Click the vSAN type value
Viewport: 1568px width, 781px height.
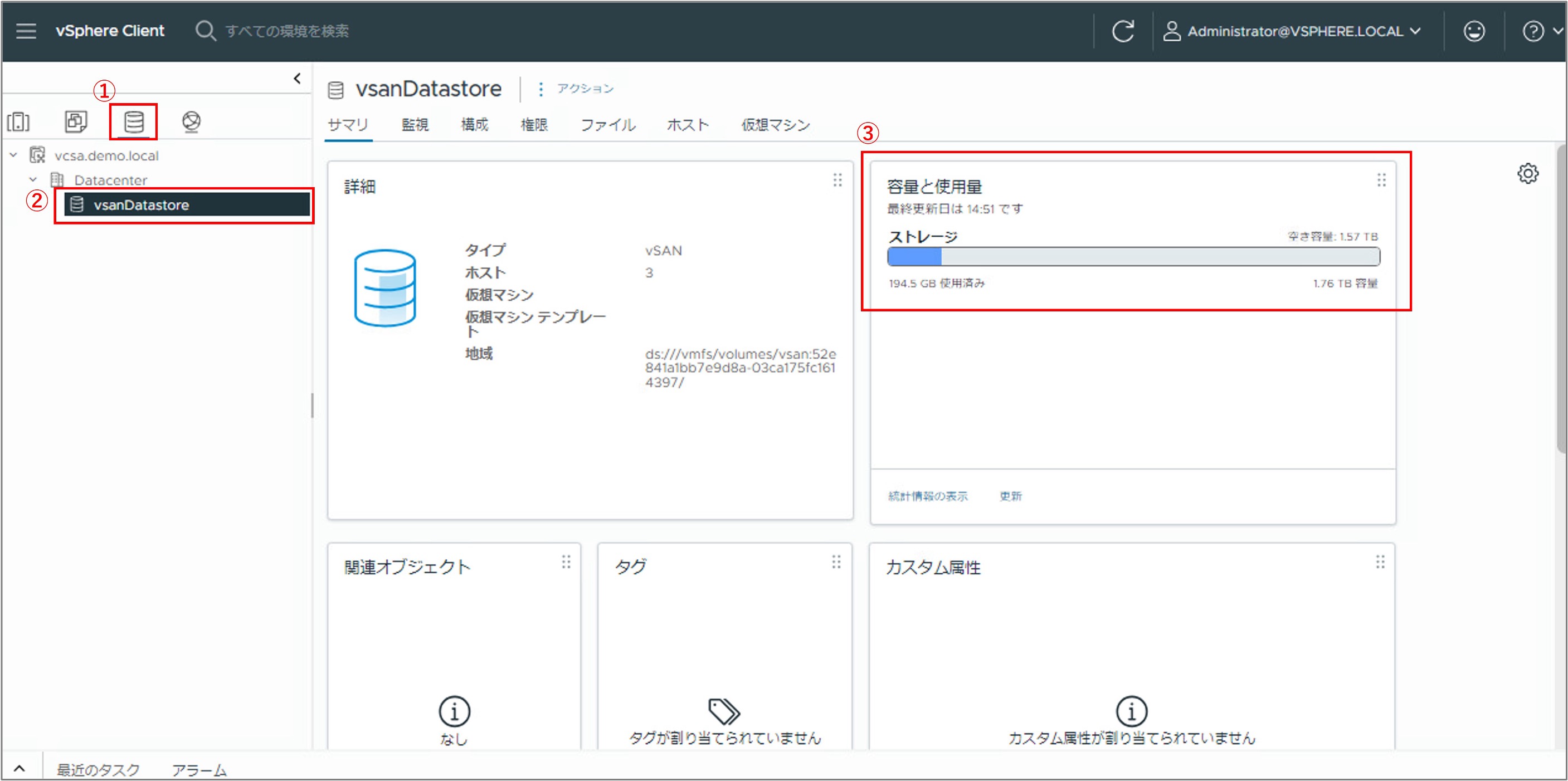point(664,250)
